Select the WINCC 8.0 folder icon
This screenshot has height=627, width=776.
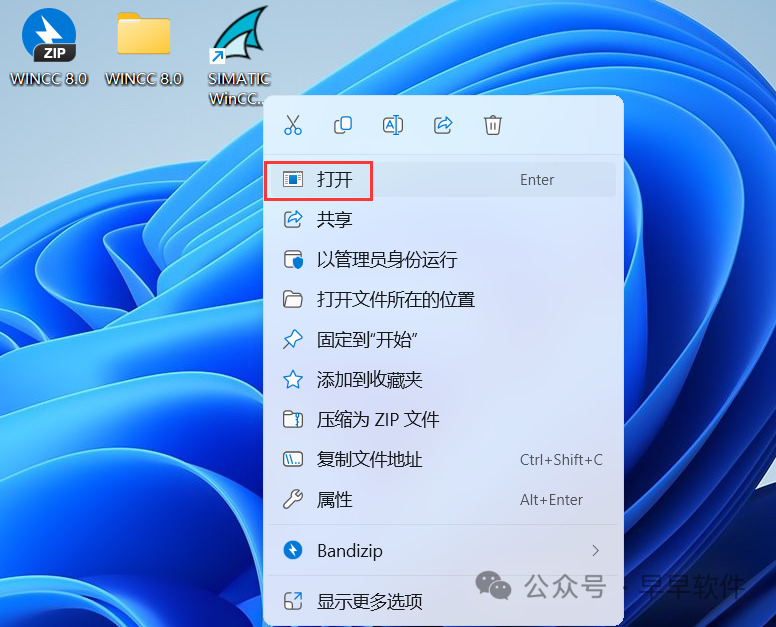144,36
